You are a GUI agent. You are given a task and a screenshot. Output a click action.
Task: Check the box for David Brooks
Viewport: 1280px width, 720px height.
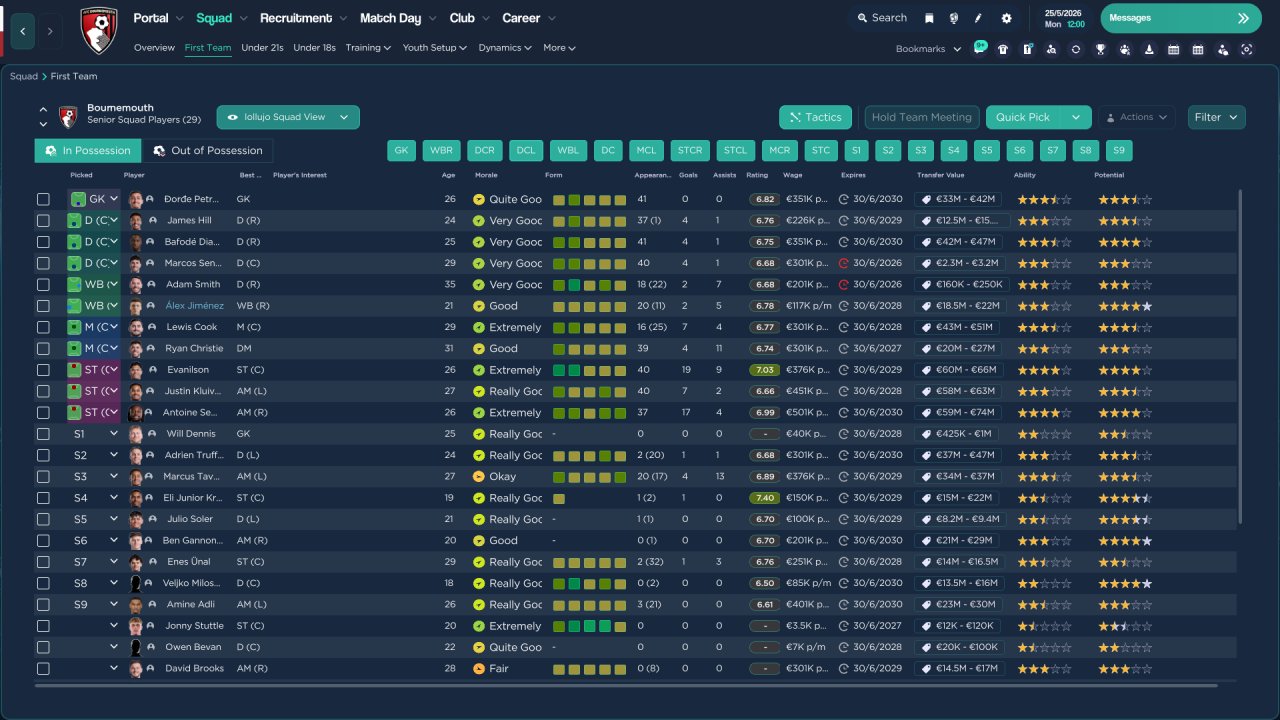[43, 669]
